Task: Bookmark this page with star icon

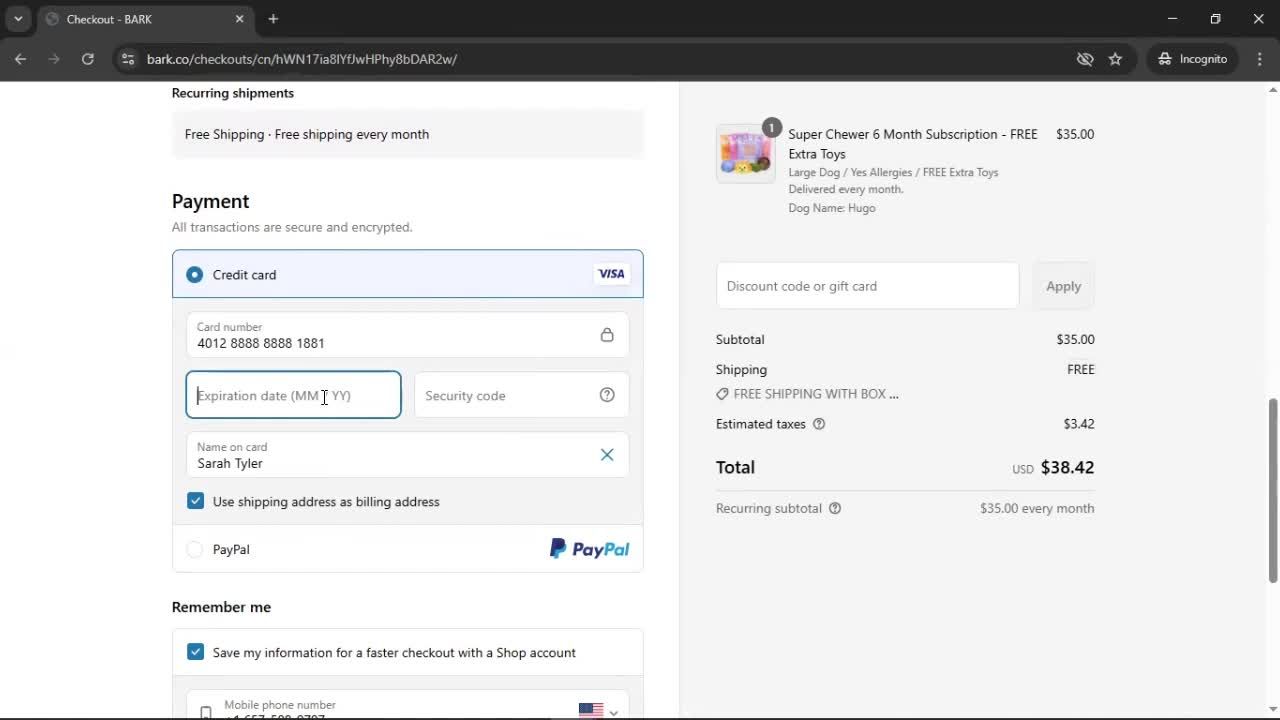Action: point(1115,59)
